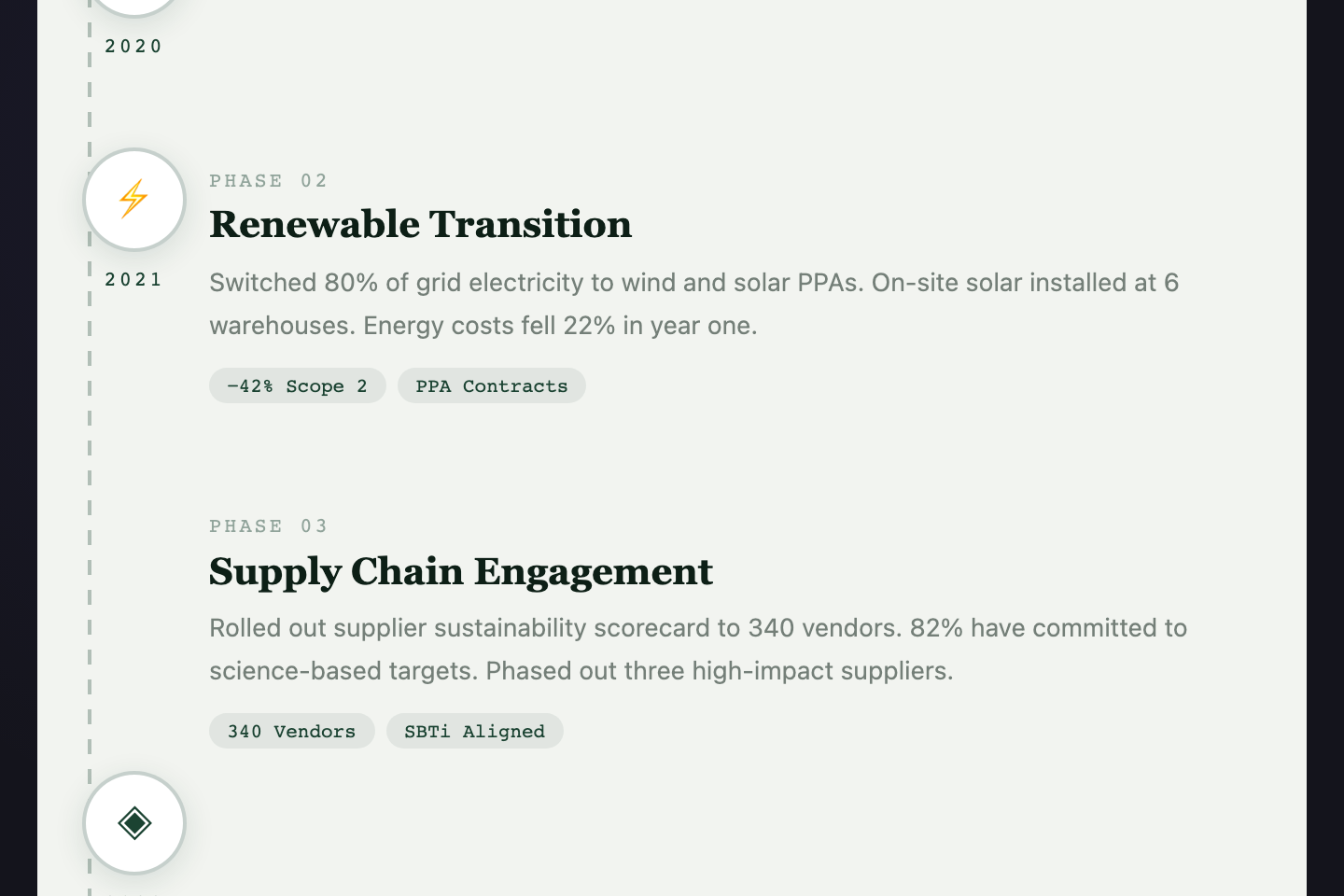Click the PPA Contracts tag
Image resolution: width=1344 pixels, height=896 pixels.
point(492,385)
